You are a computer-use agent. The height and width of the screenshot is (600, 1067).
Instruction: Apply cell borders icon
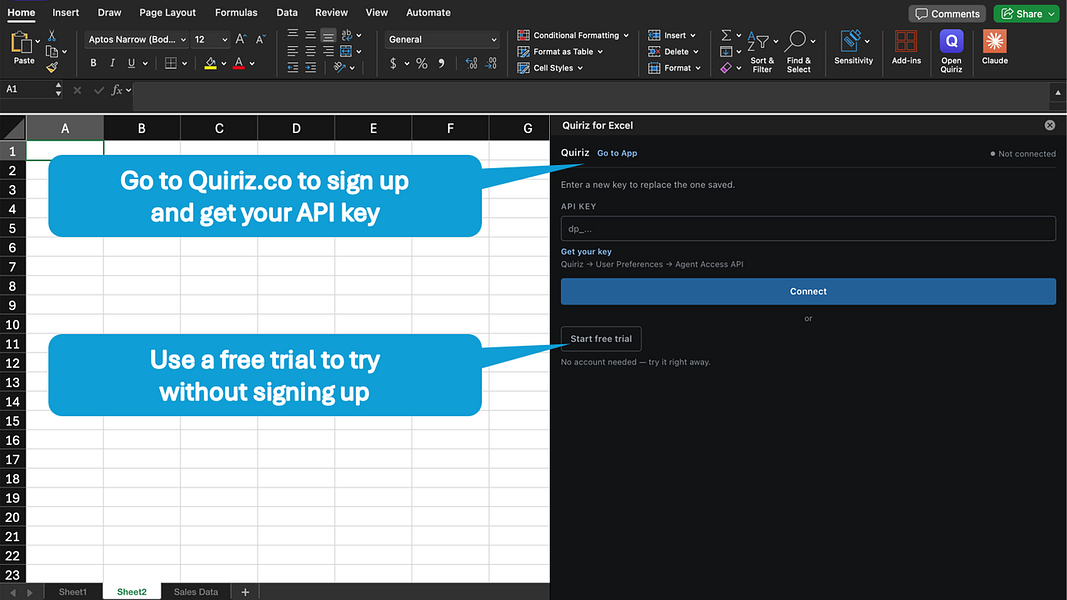click(171, 63)
